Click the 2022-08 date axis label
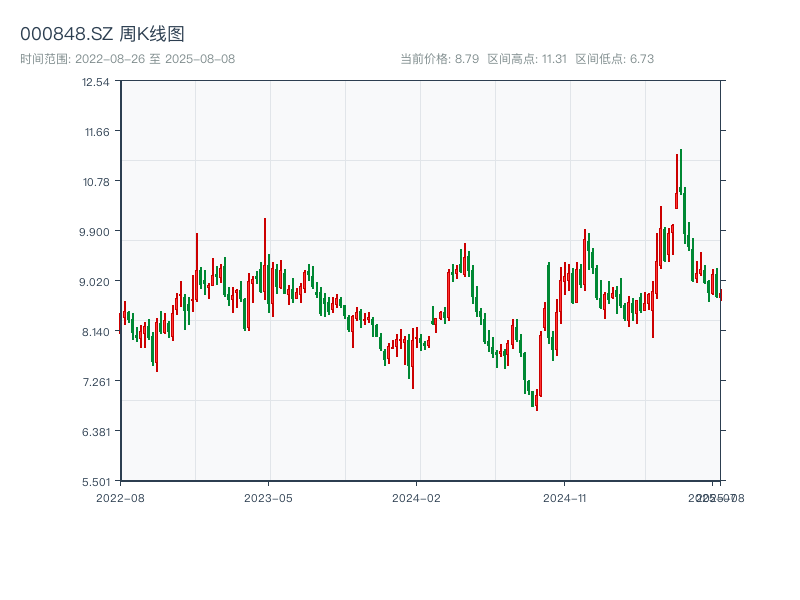Screen dimensions: 800x600 120,497
